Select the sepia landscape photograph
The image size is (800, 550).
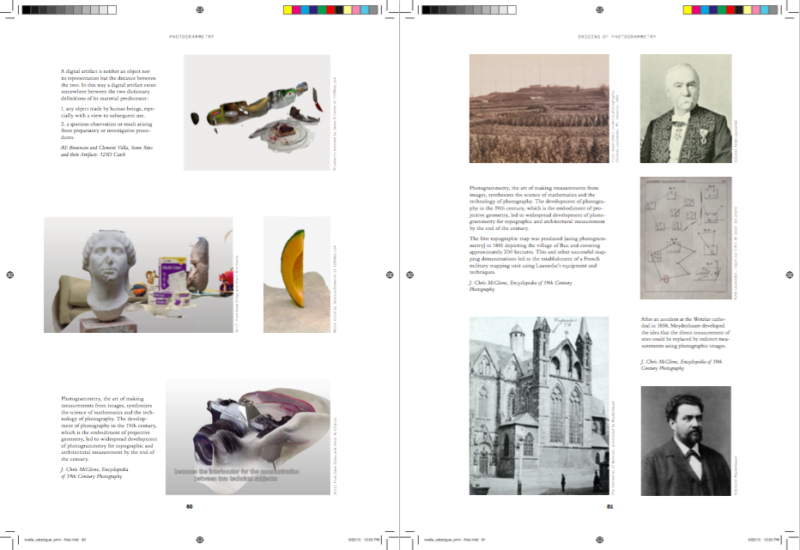point(539,109)
